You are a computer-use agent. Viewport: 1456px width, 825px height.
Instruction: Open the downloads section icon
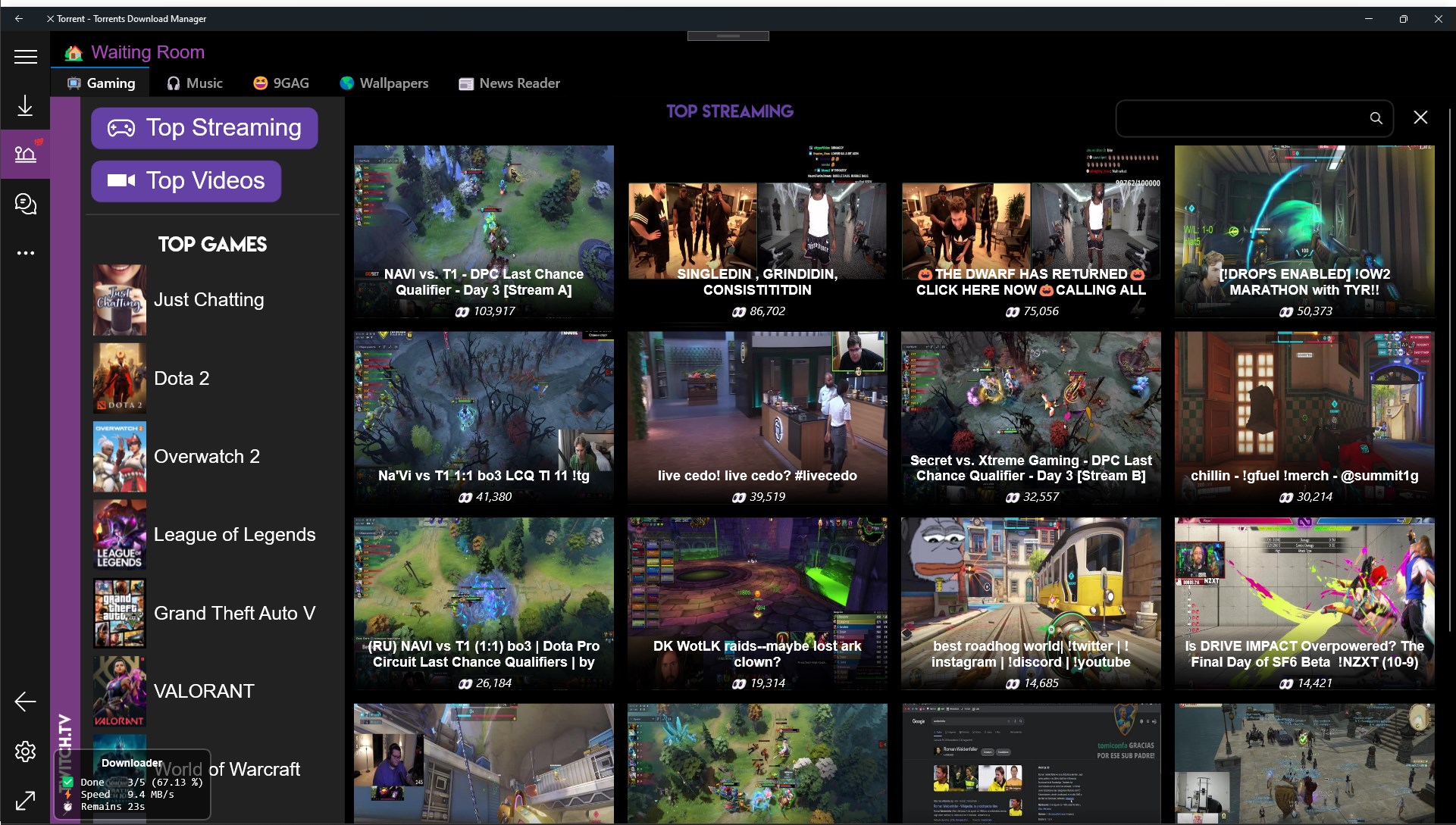[25, 106]
